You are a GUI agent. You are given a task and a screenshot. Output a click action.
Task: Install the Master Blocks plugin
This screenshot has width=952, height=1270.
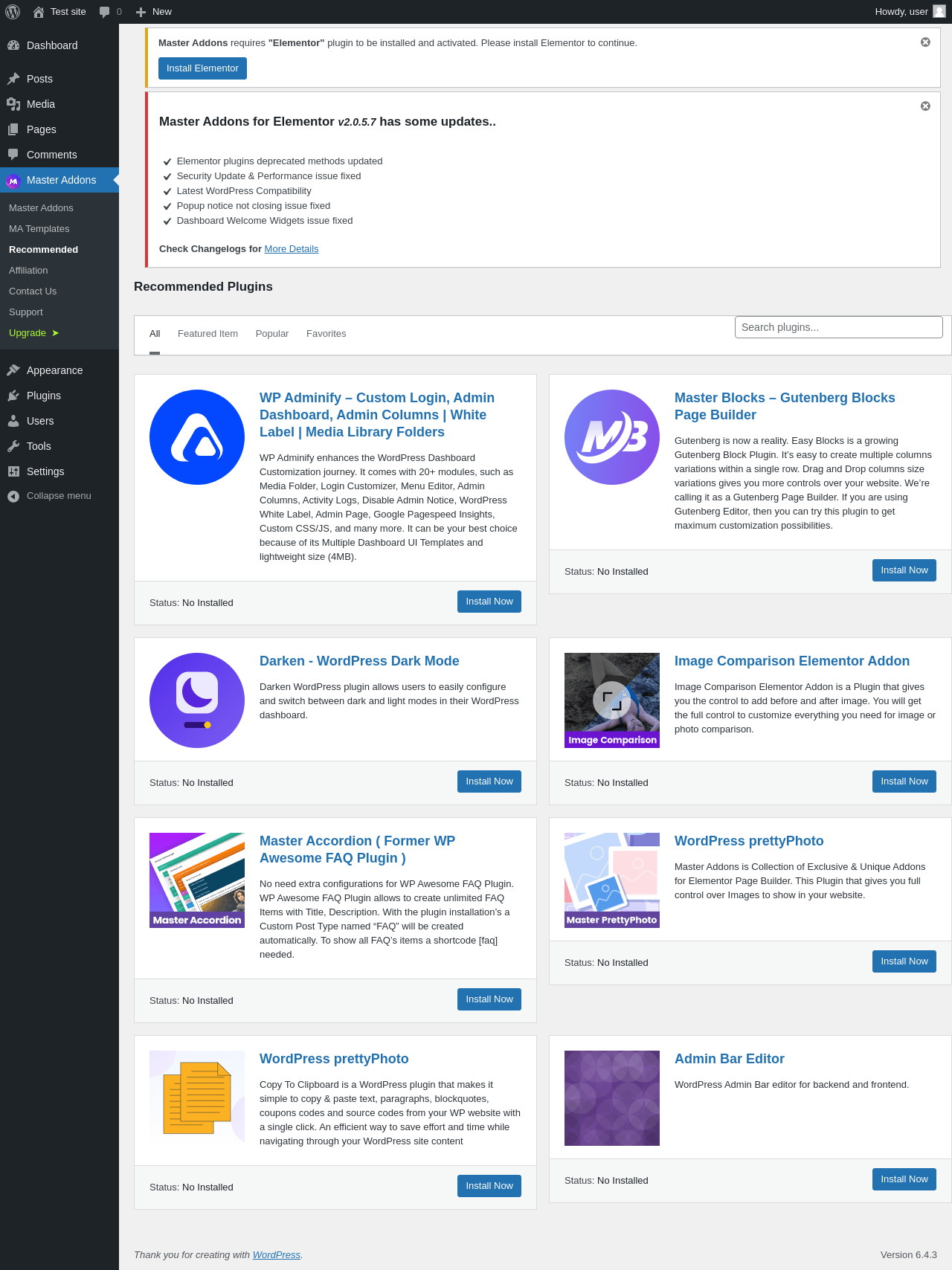[x=904, y=570]
